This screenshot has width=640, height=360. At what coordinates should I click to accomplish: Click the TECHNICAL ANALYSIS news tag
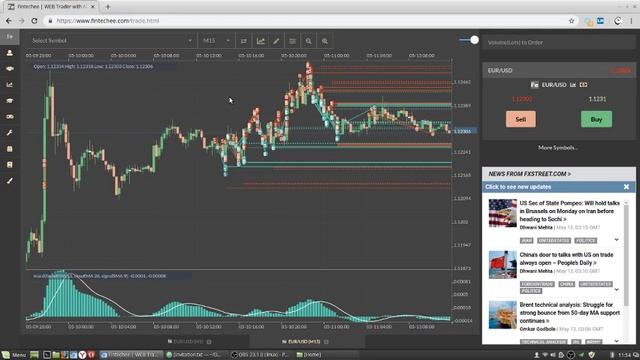[543, 342]
